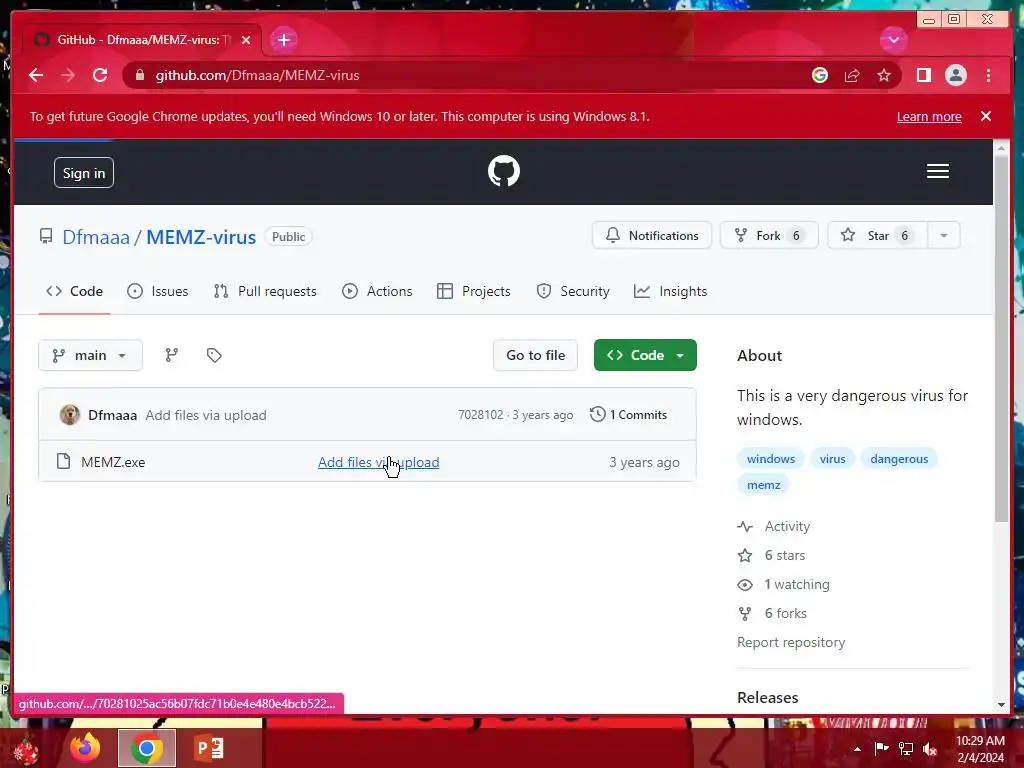Open the MEMZ.exe file
The image size is (1024, 768).
113,462
